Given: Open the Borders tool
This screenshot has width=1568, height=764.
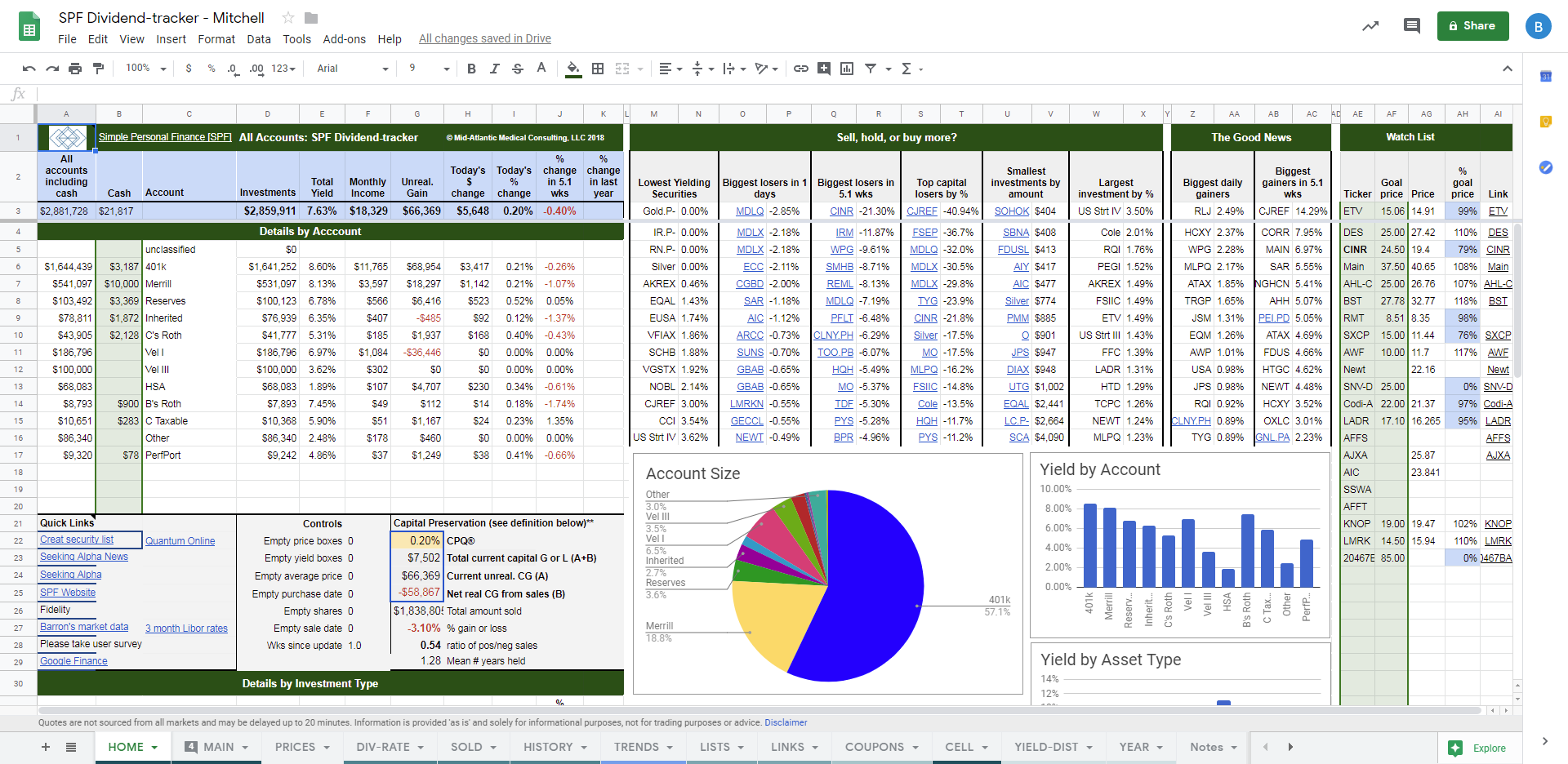Looking at the screenshot, I should pos(598,69).
